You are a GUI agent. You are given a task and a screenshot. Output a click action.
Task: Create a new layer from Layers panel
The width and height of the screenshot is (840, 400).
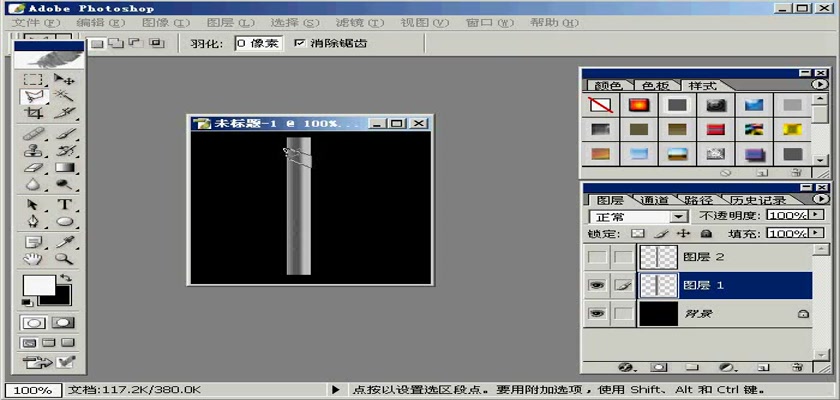coord(762,367)
